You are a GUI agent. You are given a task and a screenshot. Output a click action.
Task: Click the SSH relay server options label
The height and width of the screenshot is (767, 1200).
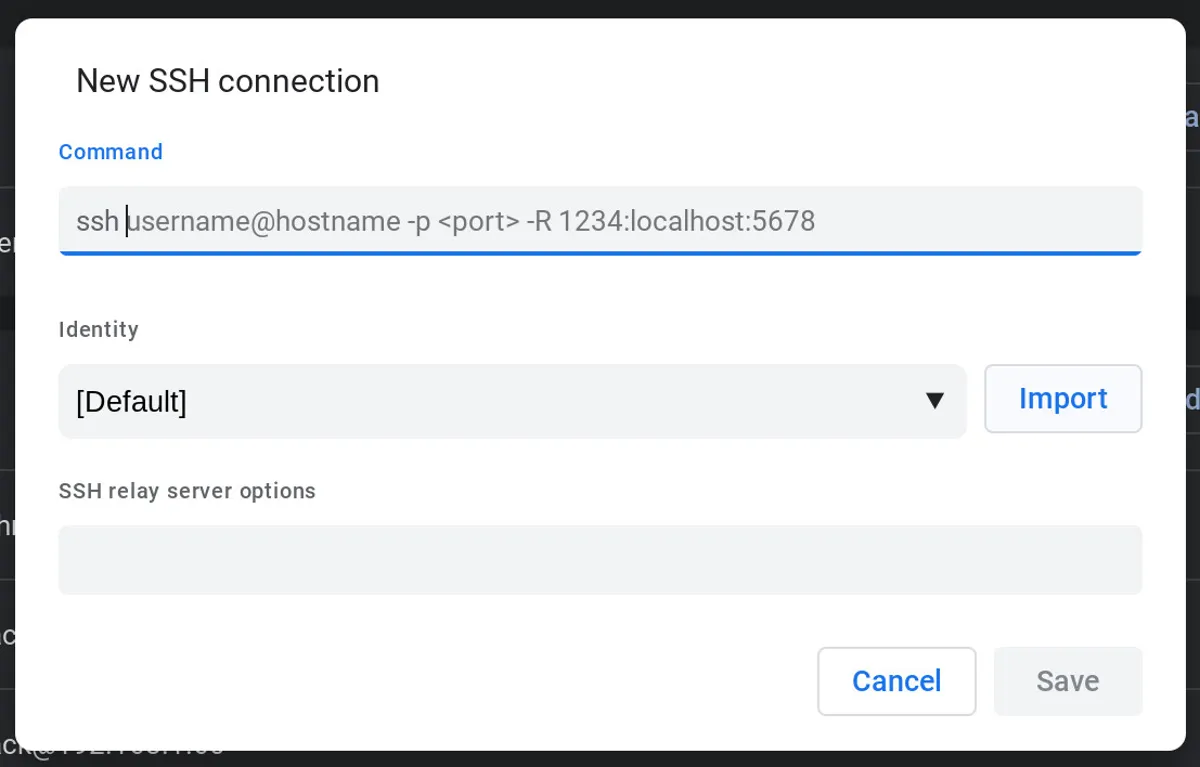tap(187, 491)
